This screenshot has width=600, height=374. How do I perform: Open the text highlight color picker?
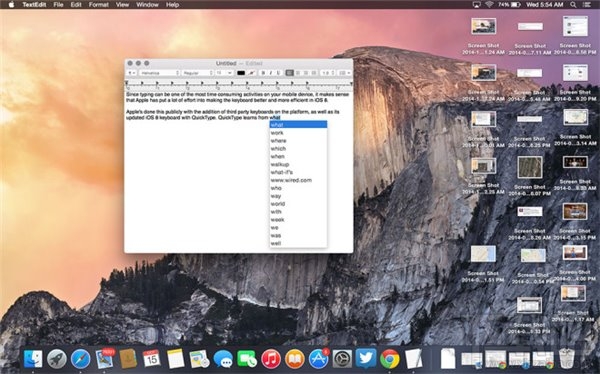pos(251,73)
